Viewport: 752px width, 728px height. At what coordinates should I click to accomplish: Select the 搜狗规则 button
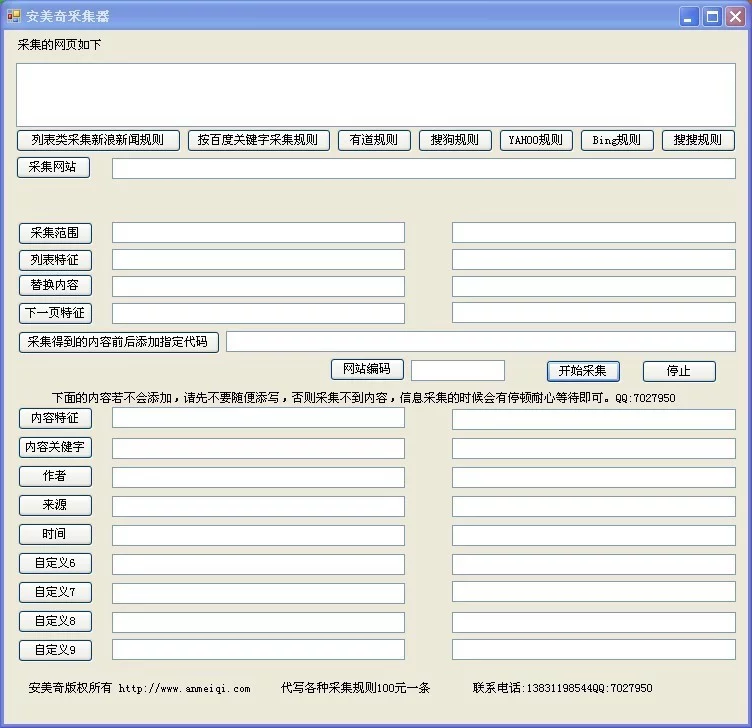[455, 140]
